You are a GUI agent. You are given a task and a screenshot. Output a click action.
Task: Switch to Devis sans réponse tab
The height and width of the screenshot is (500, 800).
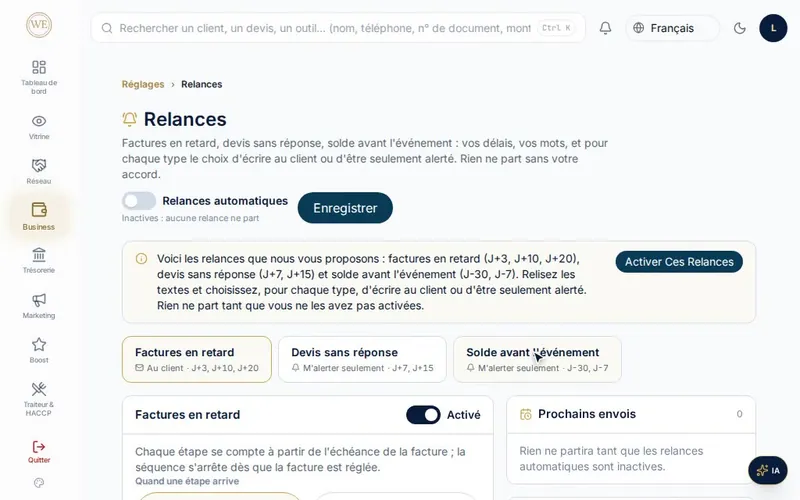tap(362, 359)
